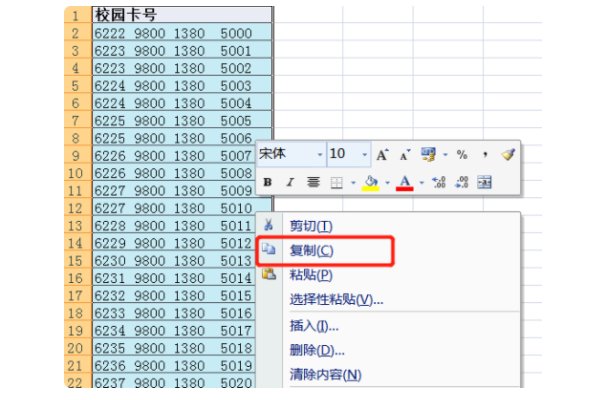Select cell 6224 9800 1380 5003
Image resolution: width=600 pixels, height=400 pixels.
[x=182, y=85]
